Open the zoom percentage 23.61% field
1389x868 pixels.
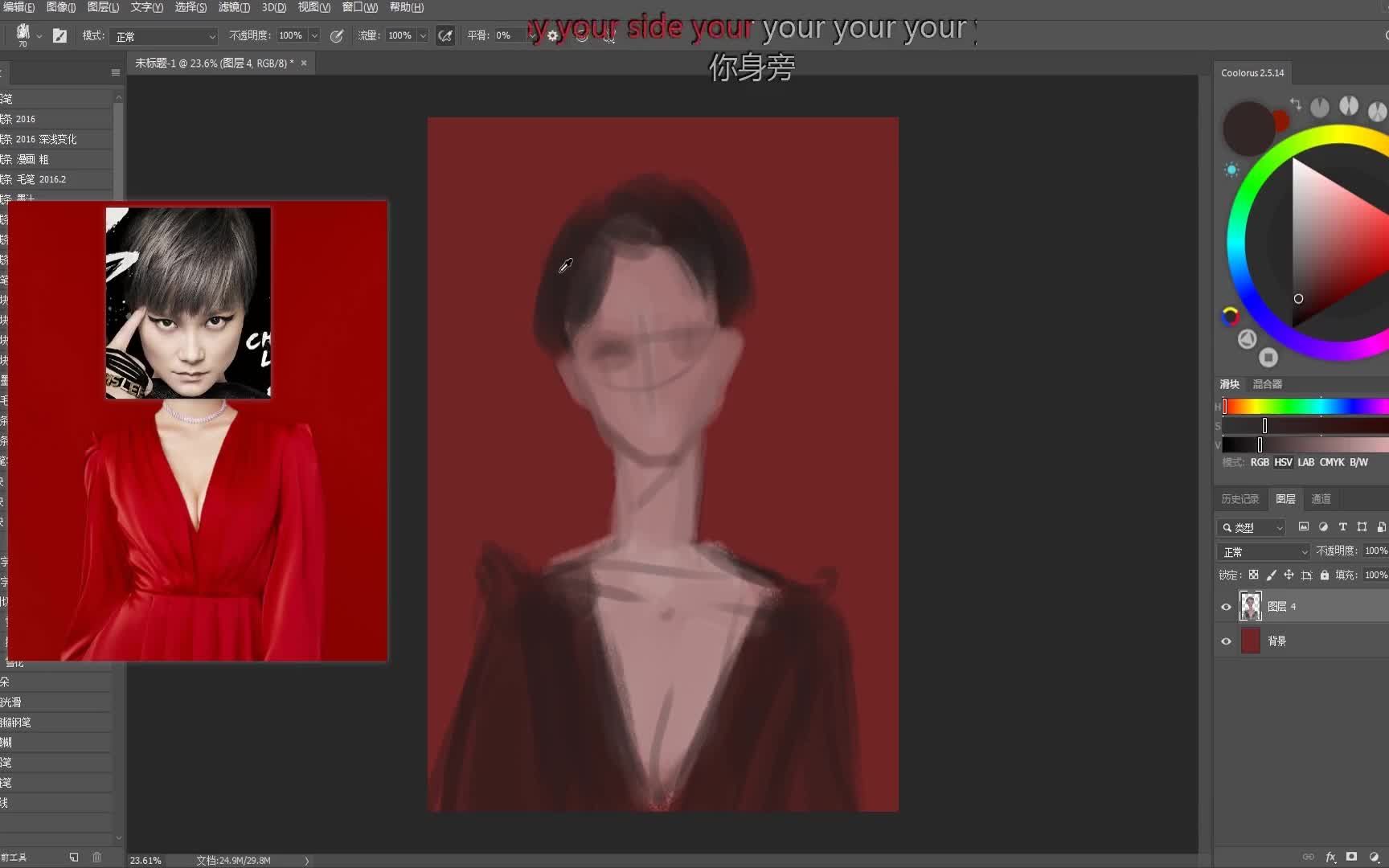click(145, 860)
